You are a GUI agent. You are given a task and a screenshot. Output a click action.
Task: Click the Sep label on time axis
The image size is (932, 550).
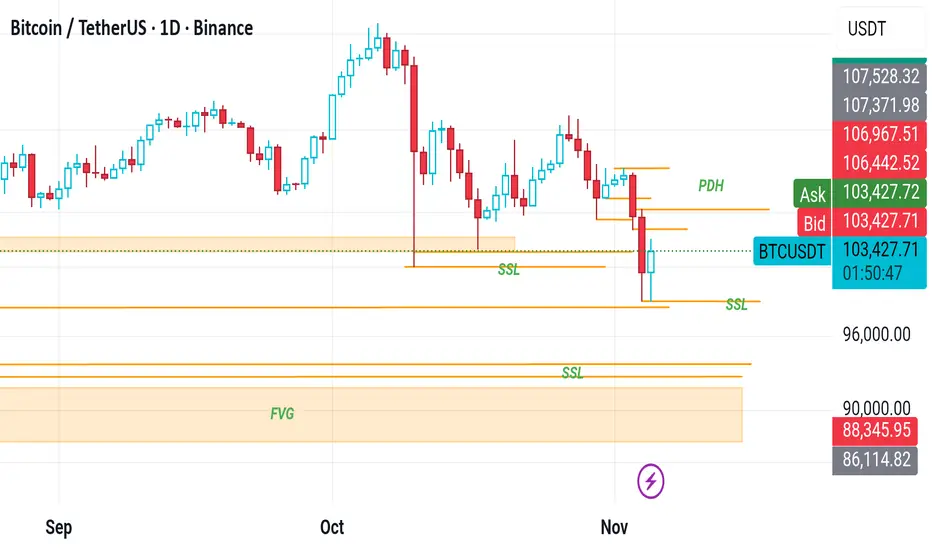(x=59, y=526)
